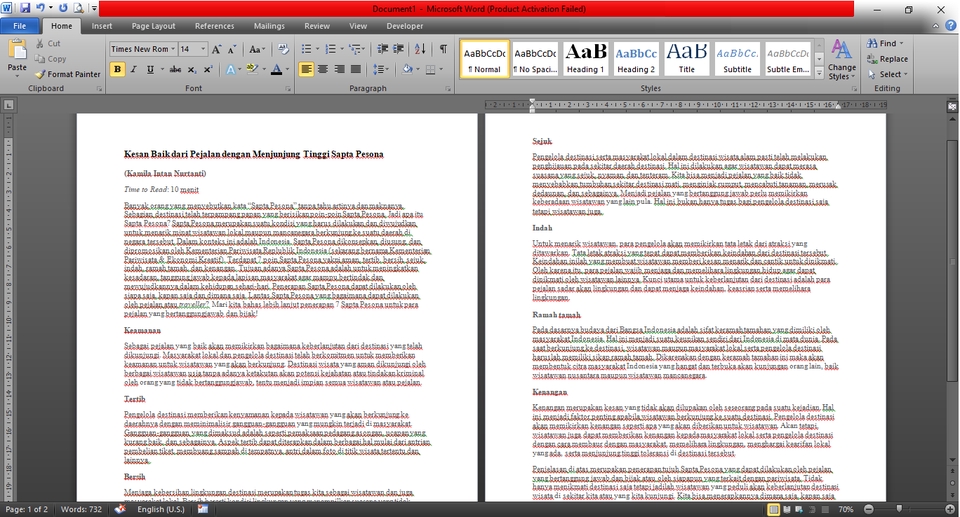Justify the paragraph text
Viewport: 960px width, 517px height.
coord(356,69)
